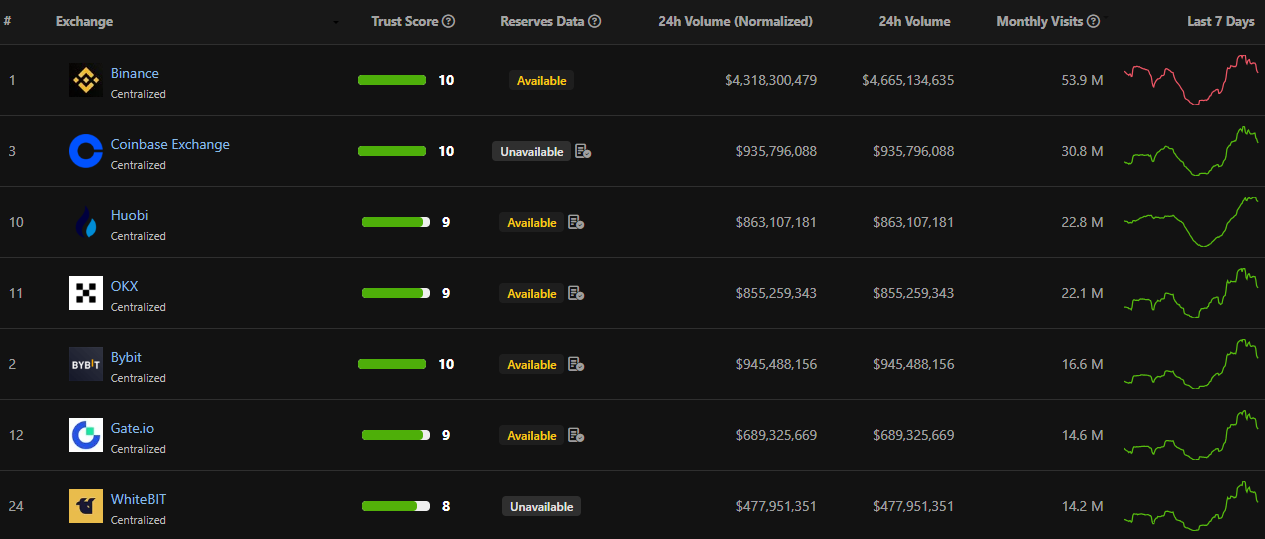
Task: Open the Binance exchange link
Action: pos(134,73)
